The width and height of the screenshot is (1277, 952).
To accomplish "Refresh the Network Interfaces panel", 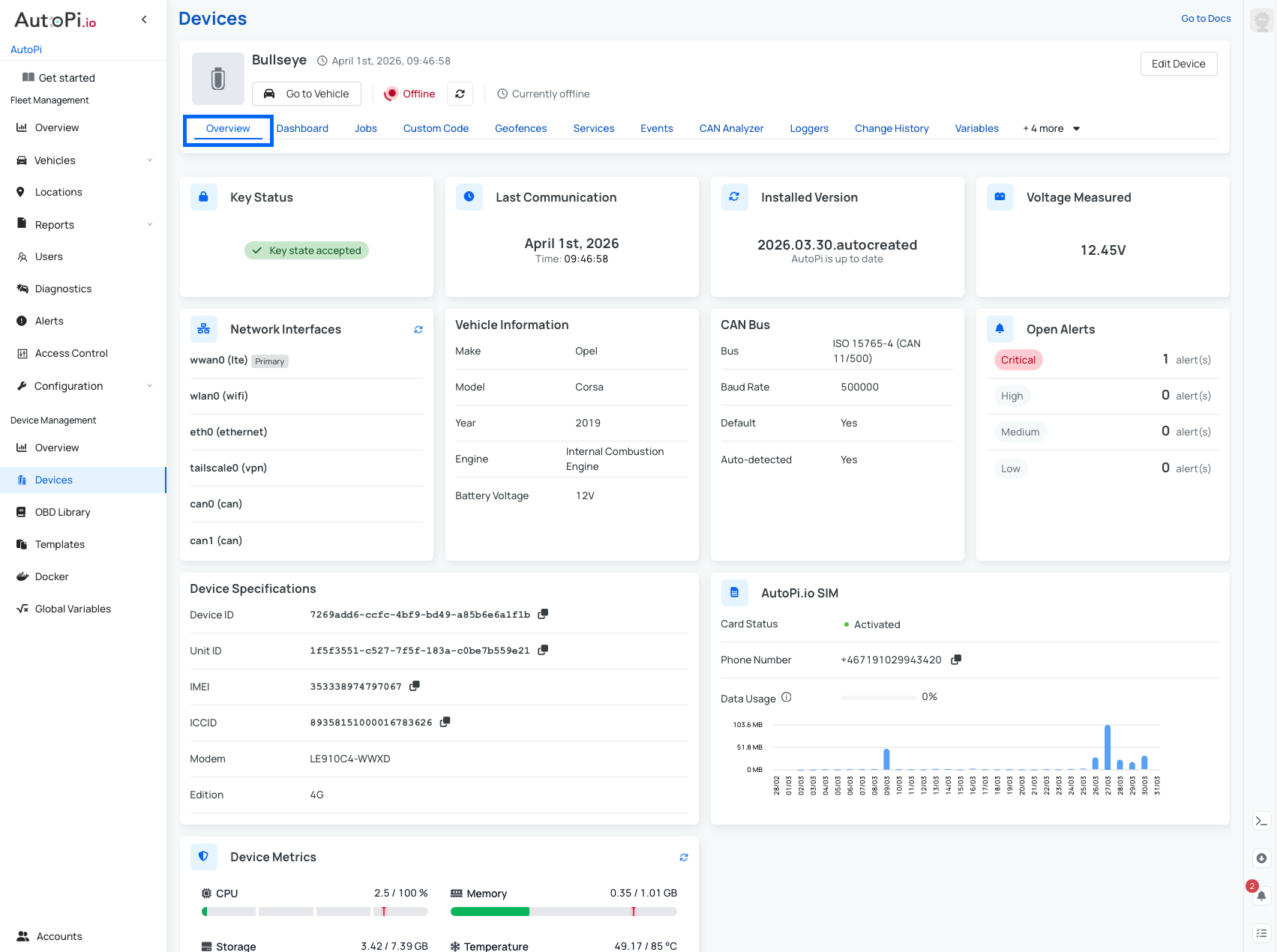I will 418,330.
